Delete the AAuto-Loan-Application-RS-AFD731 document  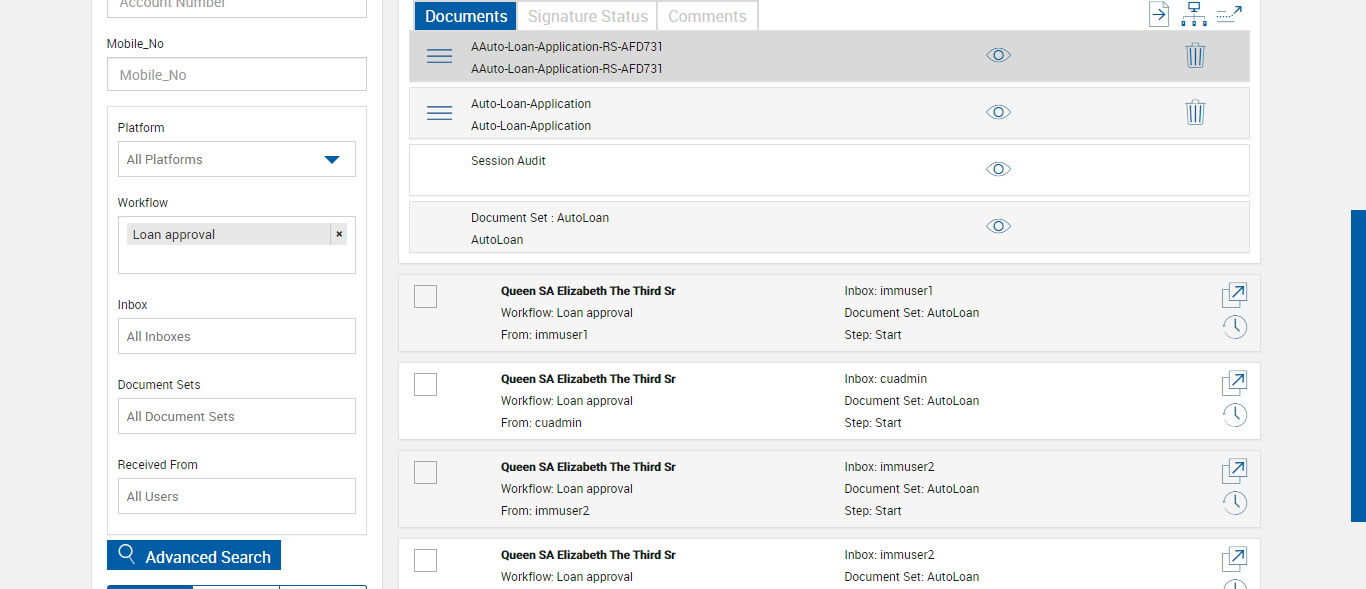coord(1195,56)
